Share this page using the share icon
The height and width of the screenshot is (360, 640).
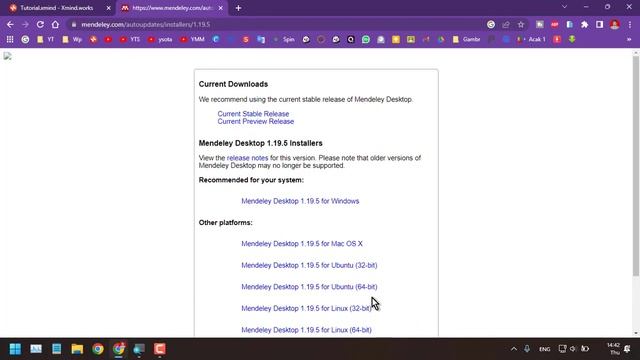point(506,24)
